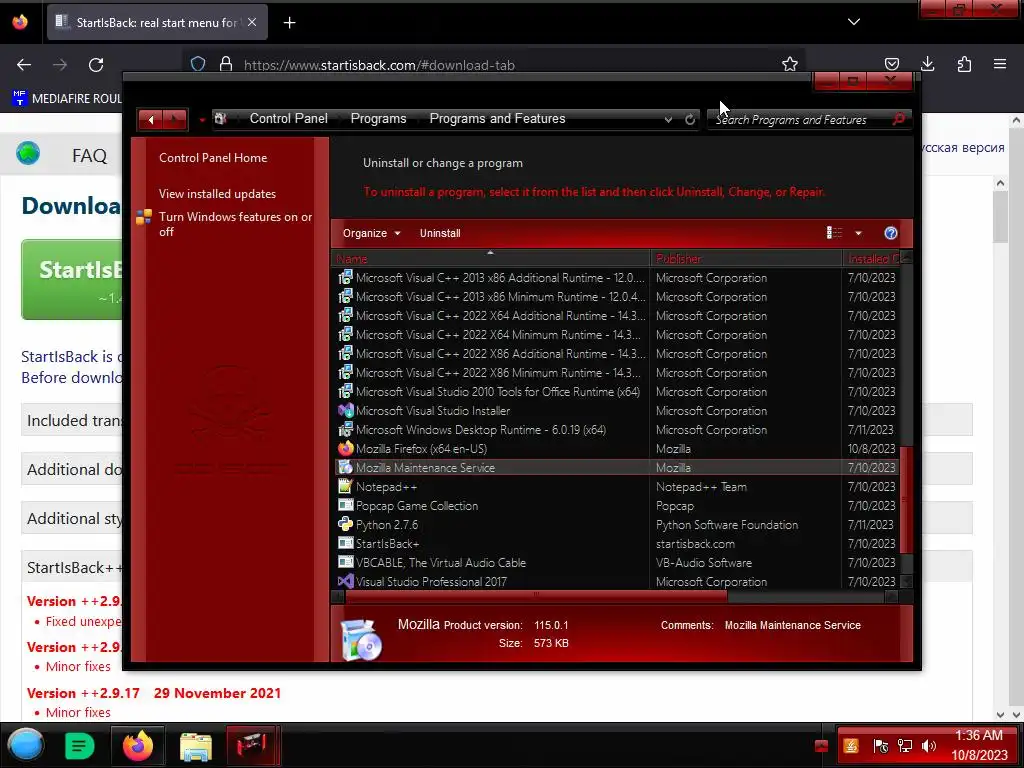The image size is (1024, 768).
Task: Bookmark page with star icon
Action: click(x=790, y=64)
